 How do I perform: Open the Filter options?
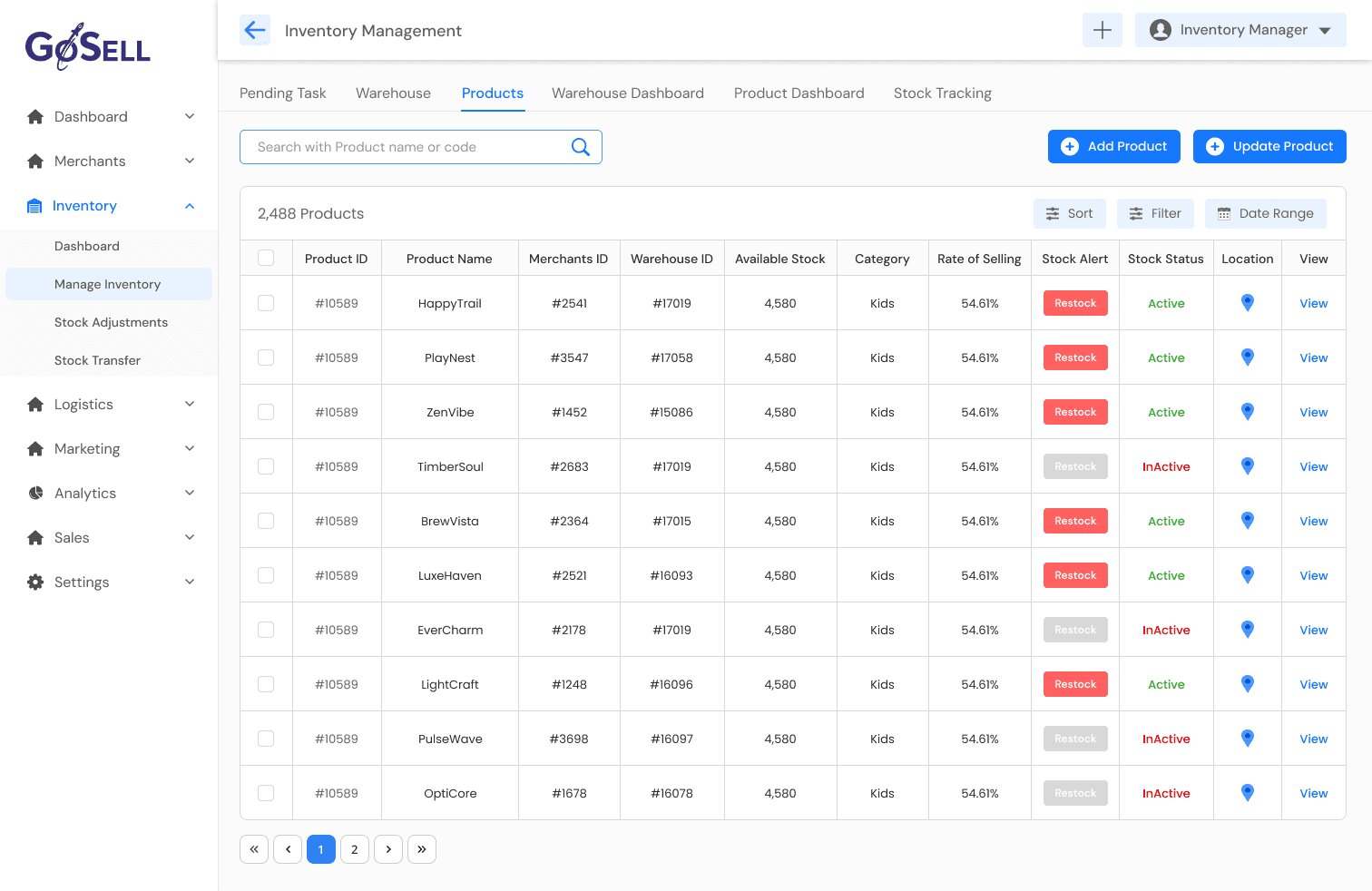point(1155,213)
